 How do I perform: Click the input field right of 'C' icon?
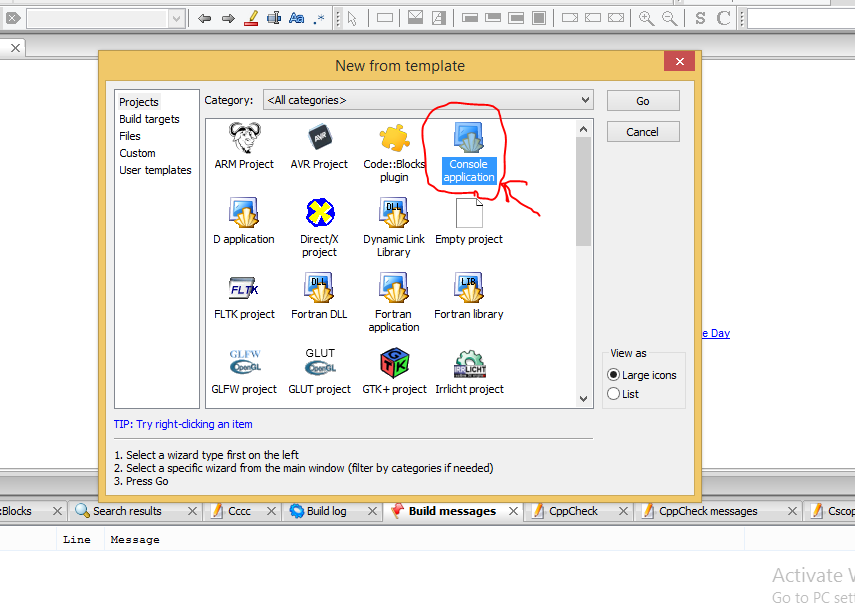[x=801, y=19]
